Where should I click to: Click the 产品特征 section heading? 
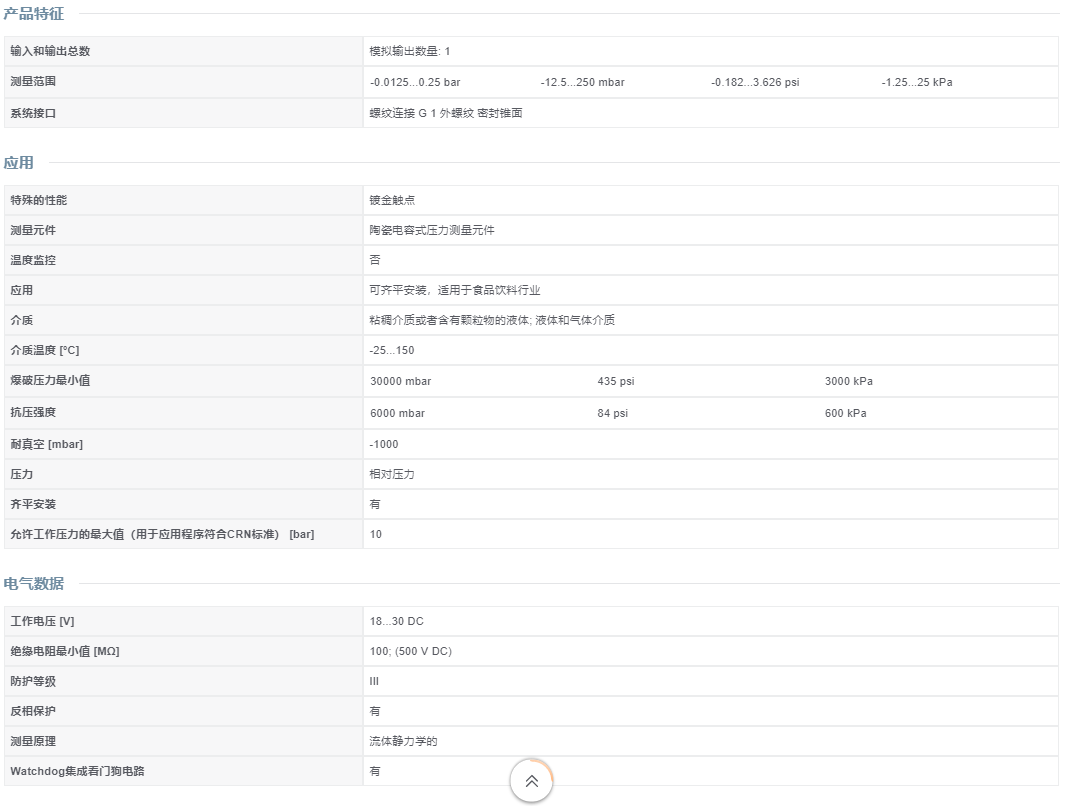click(x=34, y=13)
